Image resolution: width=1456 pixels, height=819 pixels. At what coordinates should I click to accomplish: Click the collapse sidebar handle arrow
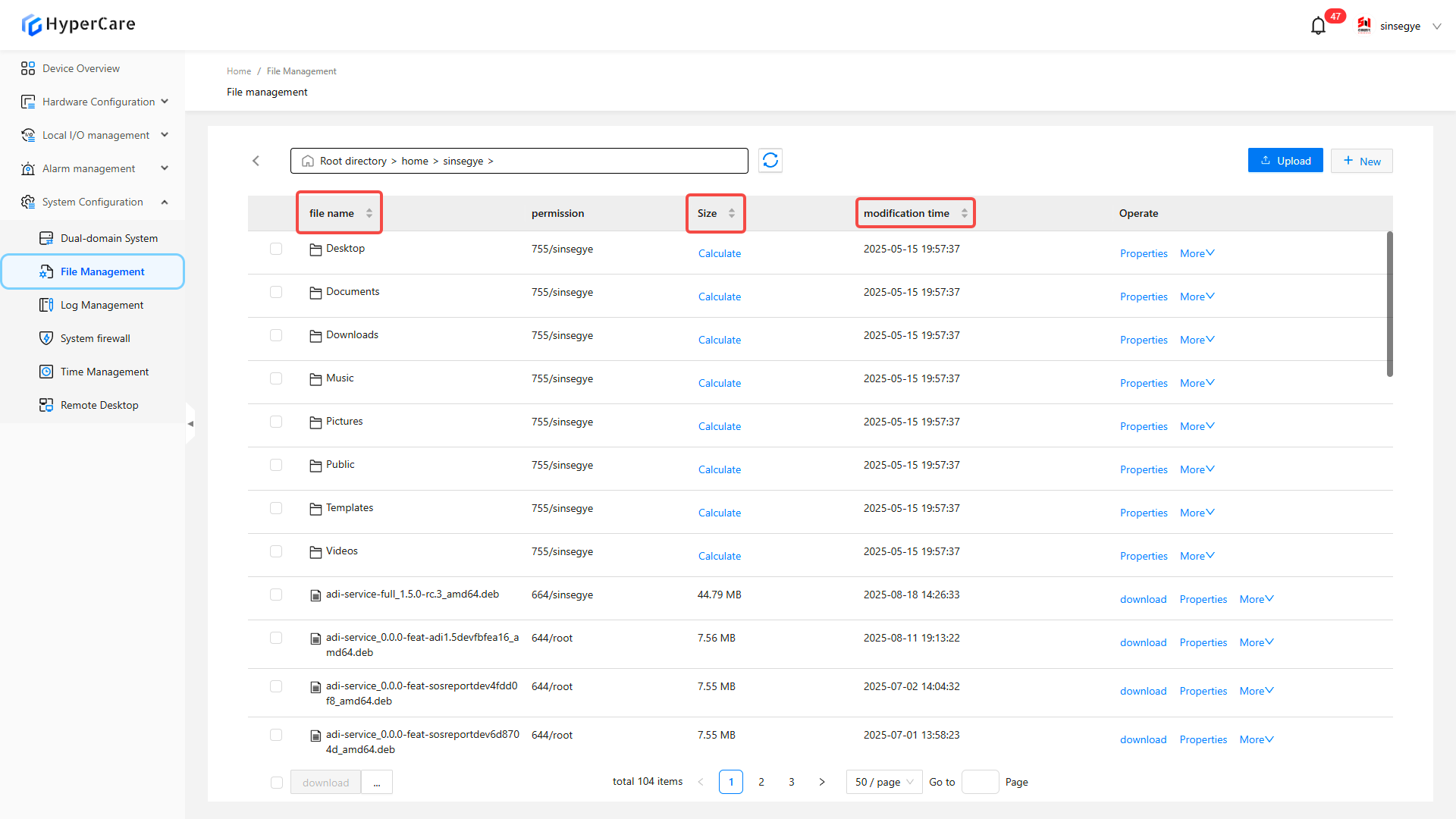coord(190,424)
